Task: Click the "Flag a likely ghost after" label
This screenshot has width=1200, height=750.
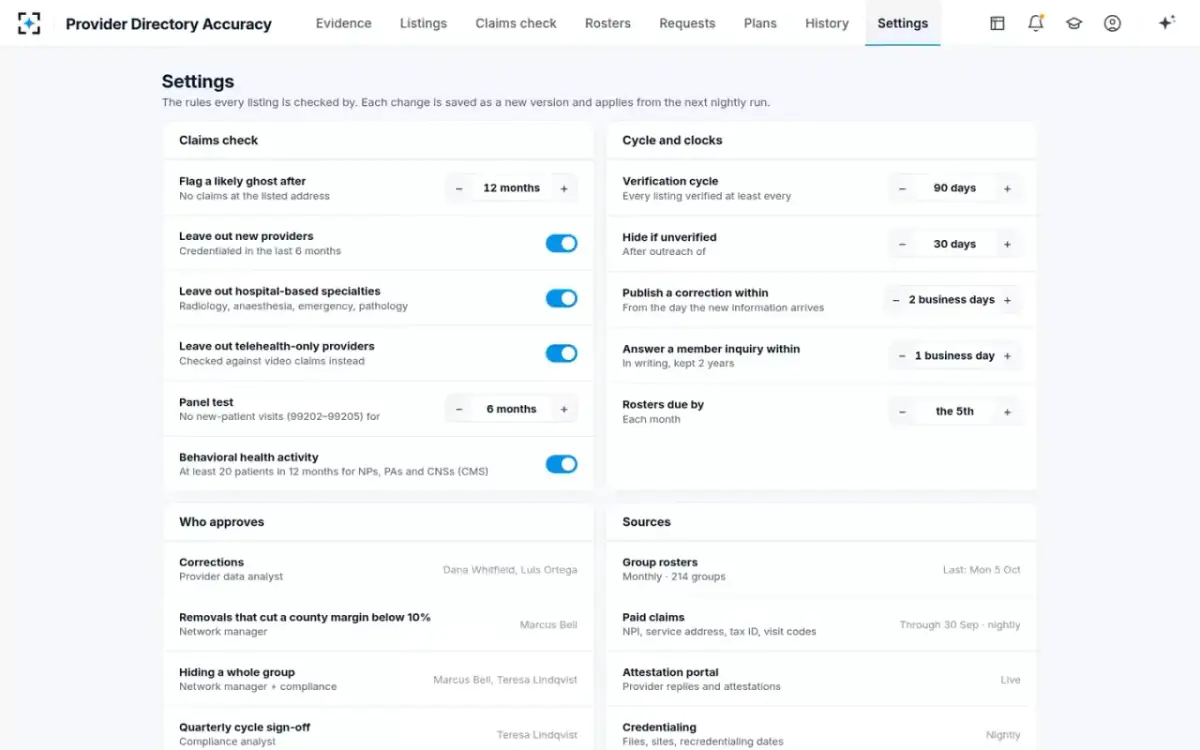Action: click(x=242, y=182)
